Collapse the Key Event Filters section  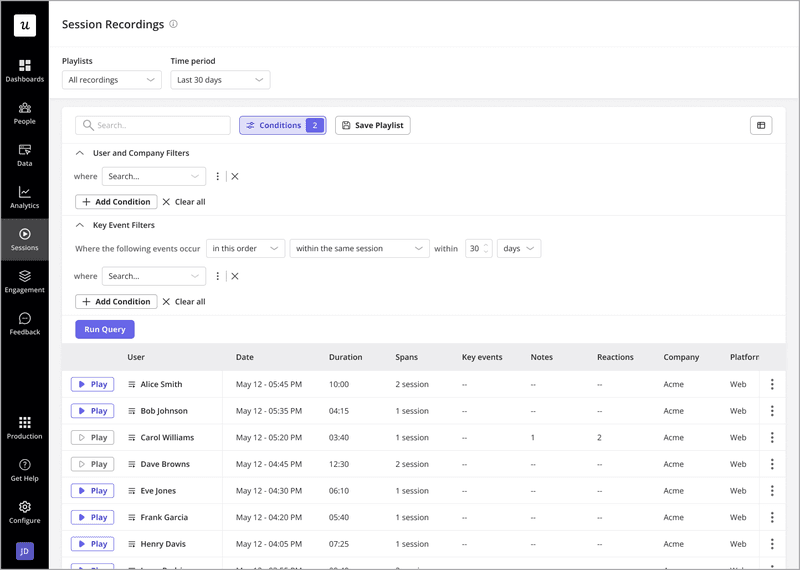point(80,225)
